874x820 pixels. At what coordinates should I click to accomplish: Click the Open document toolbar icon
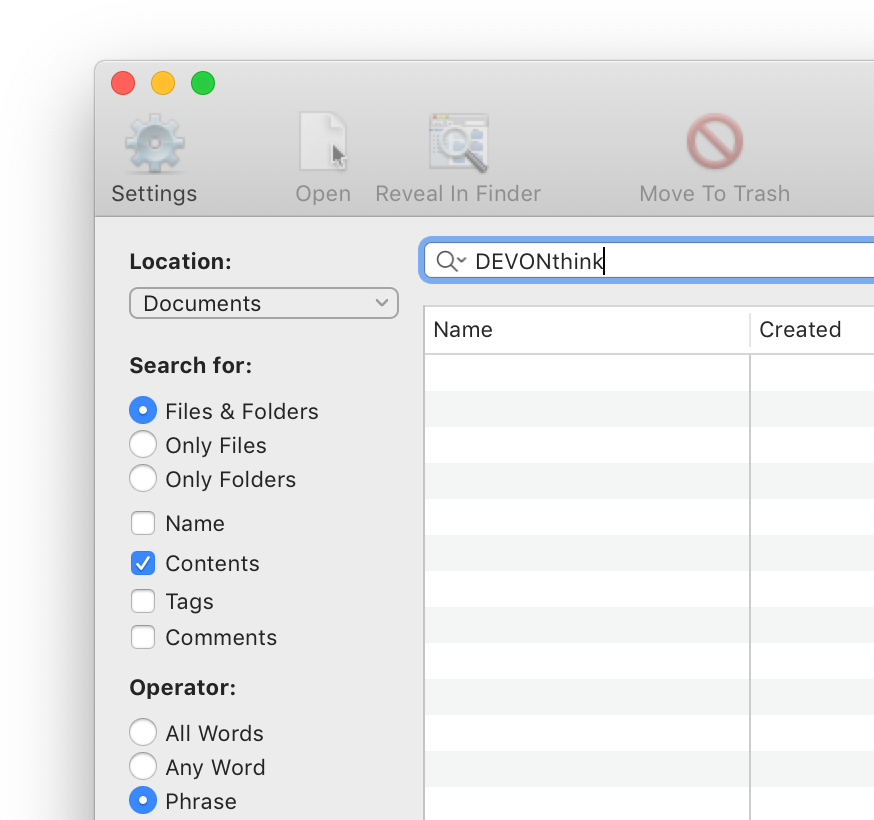[x=323, y=142]
